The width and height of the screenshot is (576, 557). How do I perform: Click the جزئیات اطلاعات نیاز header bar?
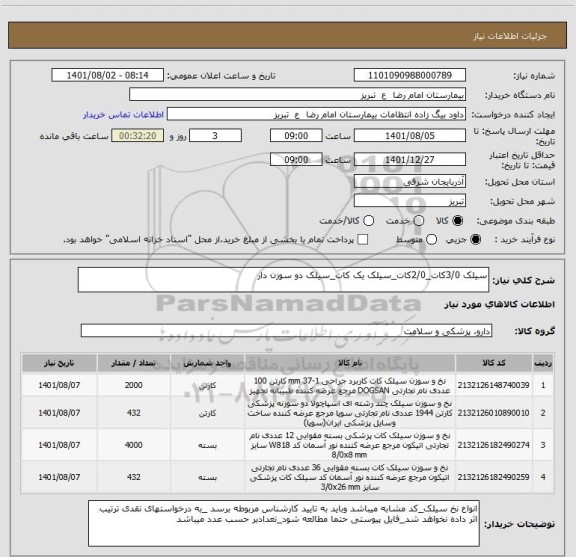coord(288,35)
